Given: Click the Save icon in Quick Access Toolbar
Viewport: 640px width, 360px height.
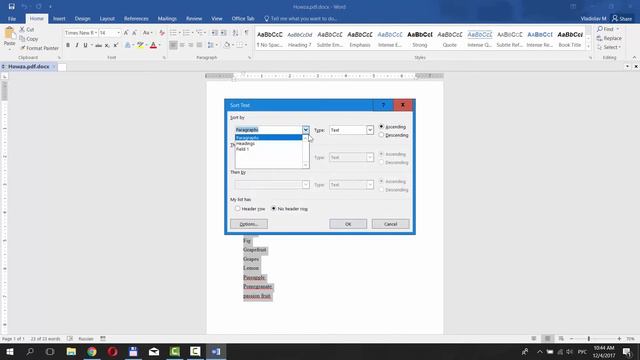Looking at the screenshot, I should coord(11,7).
